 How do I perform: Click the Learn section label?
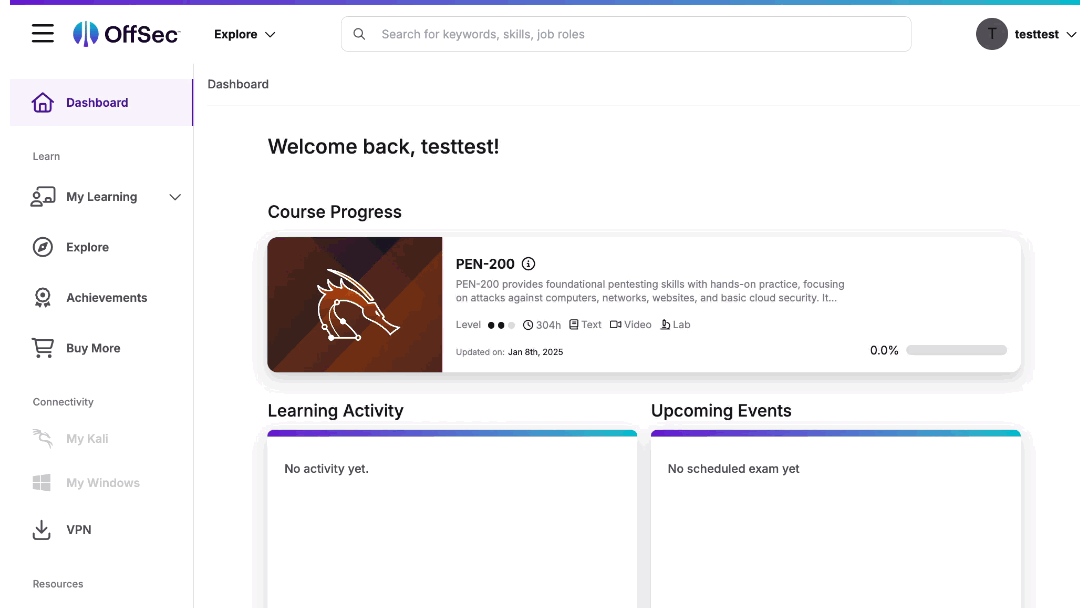46,156
